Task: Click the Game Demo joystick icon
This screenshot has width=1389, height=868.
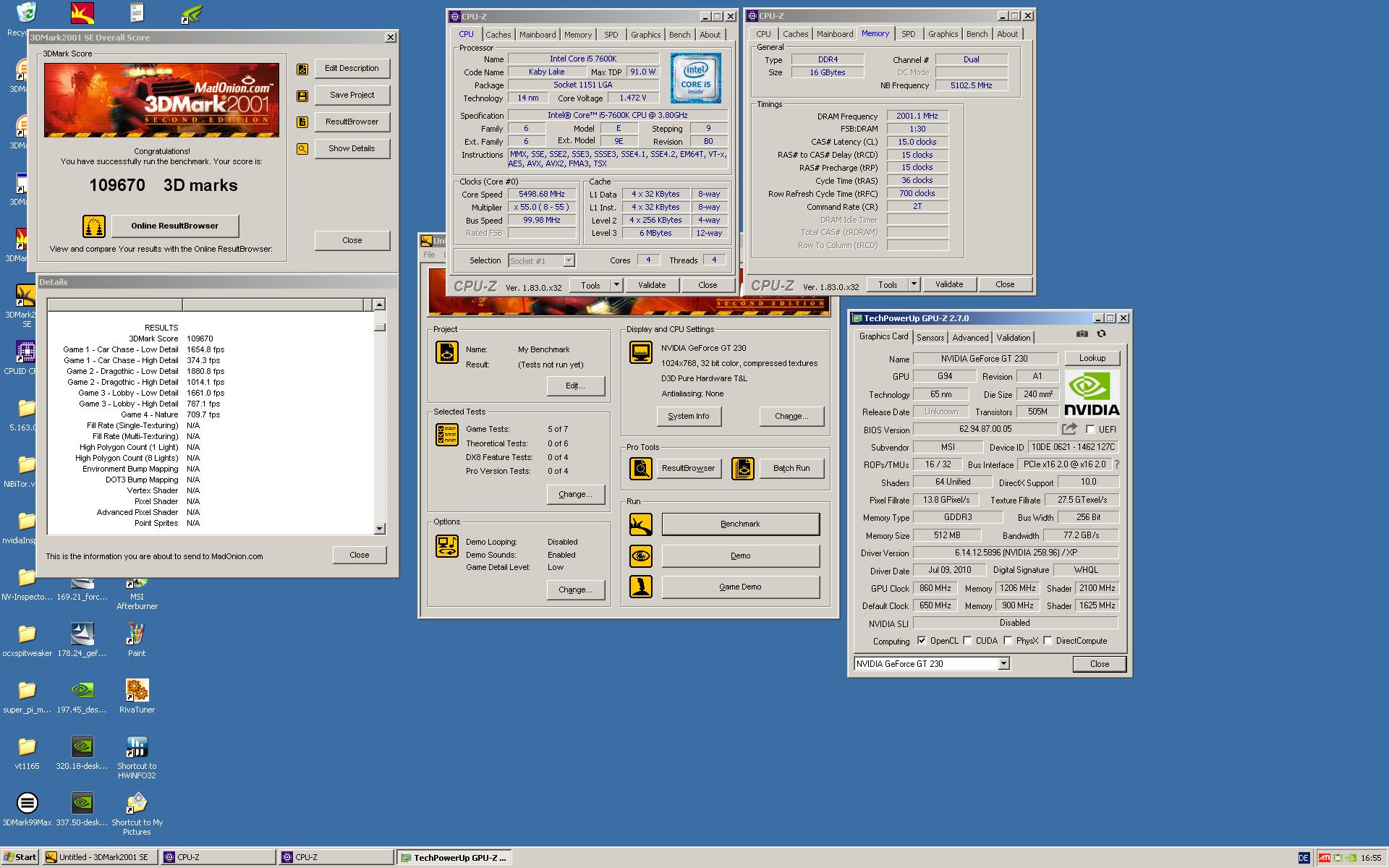Action: [641, 587]
